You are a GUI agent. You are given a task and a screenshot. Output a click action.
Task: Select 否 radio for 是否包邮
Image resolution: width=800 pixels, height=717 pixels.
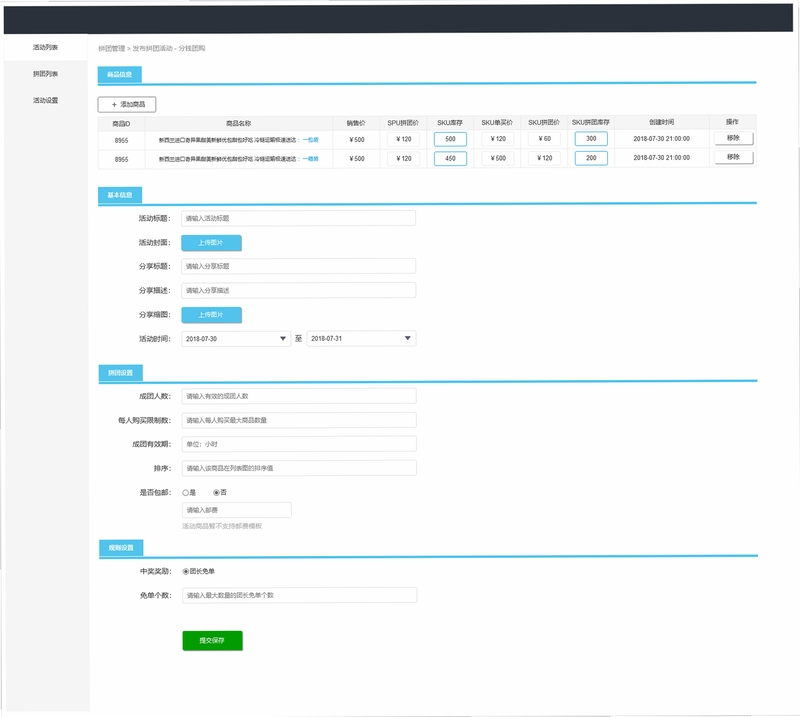216,493
